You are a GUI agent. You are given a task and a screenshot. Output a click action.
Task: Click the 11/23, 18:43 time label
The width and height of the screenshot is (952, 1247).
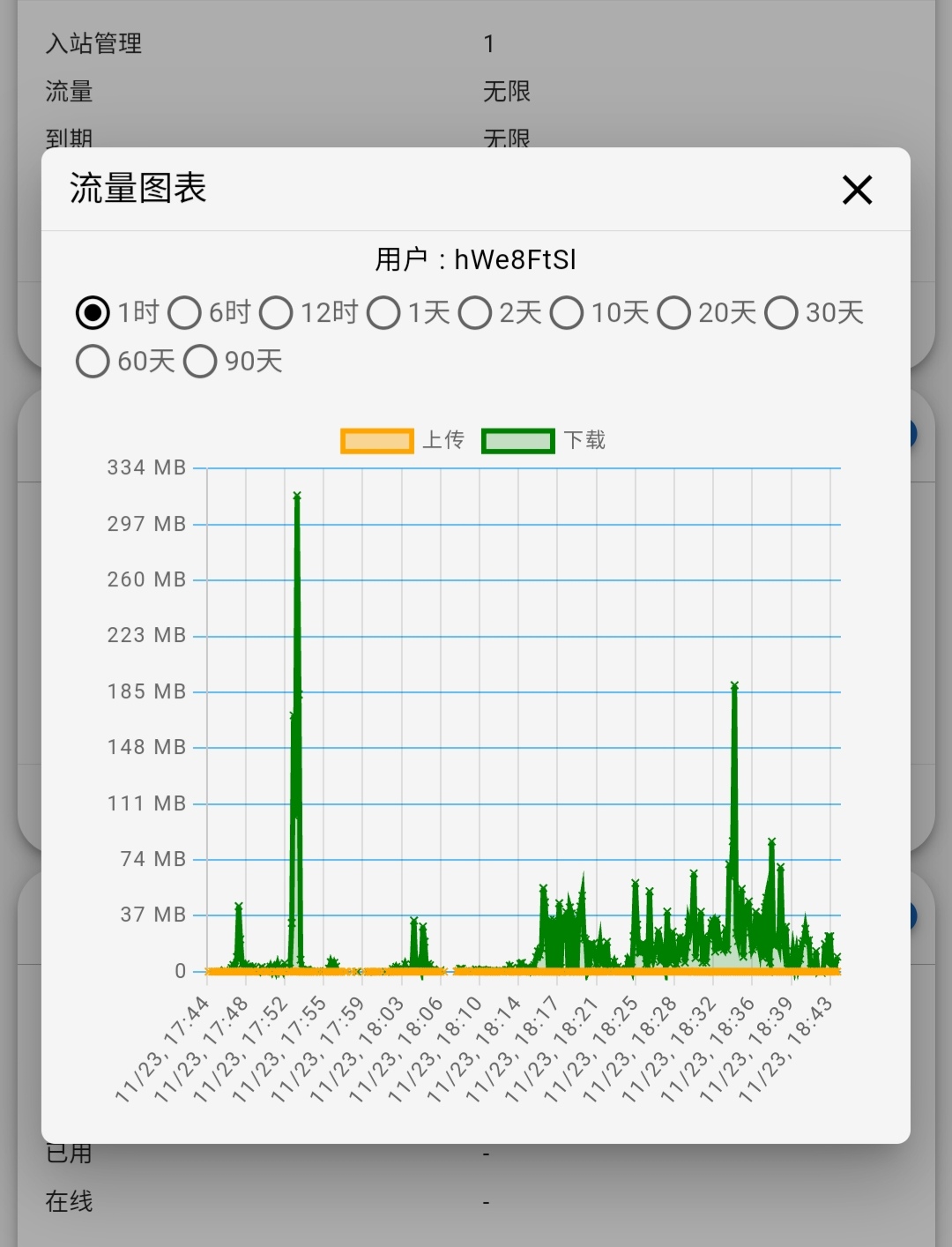(786, 1049)
